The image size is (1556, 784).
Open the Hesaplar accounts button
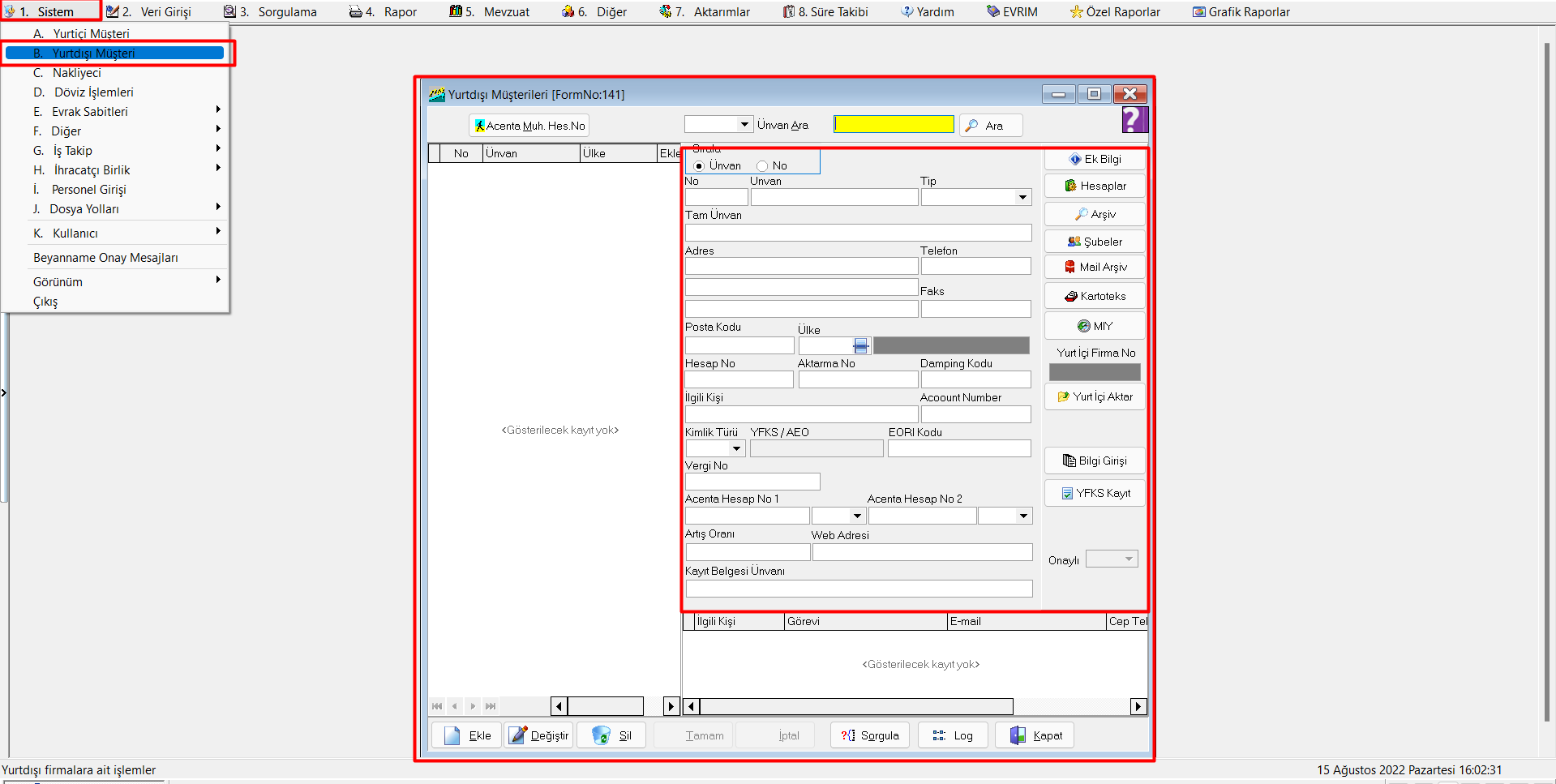click(x=1095, y=186)
